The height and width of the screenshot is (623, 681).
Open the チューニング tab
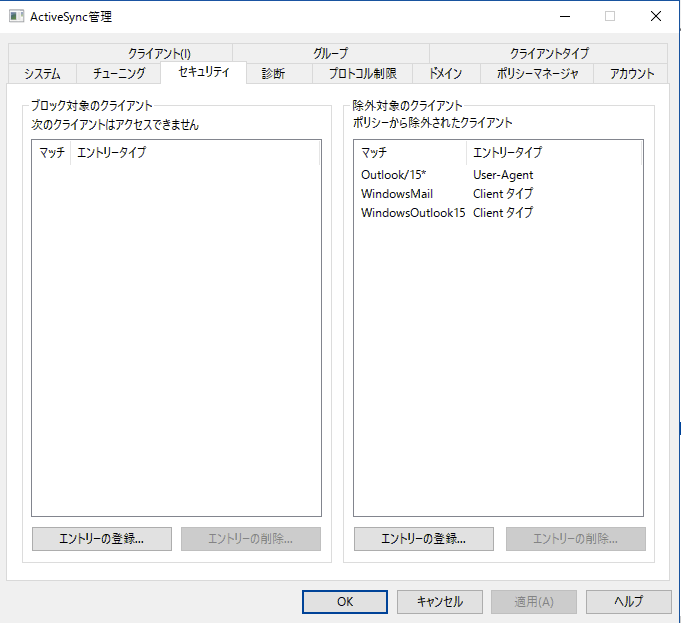click(119, 73)
